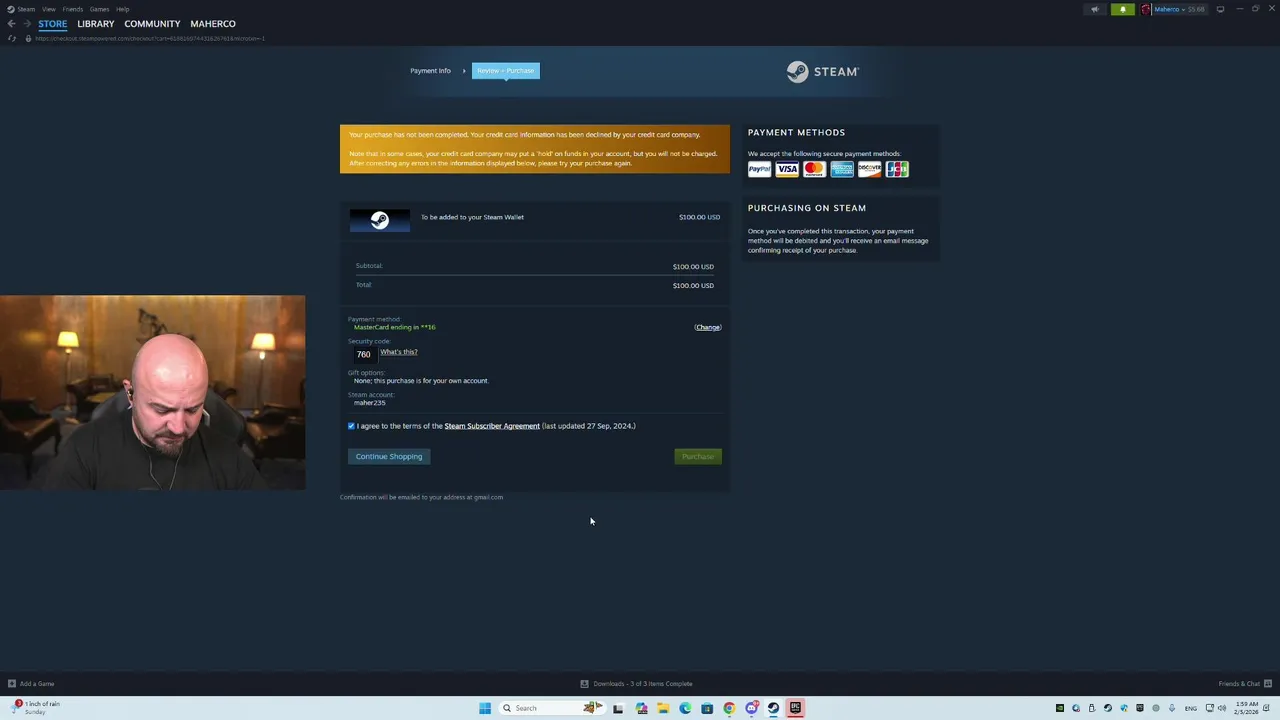Switch to Steam from the taskbar
This screenshot has height=720, width=1280.
click(773, 708)
